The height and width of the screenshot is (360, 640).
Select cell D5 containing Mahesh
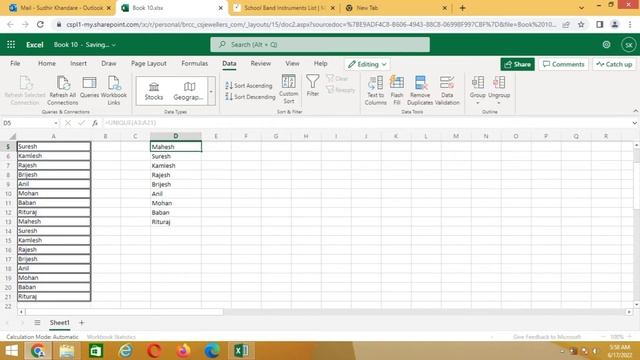pyautogui.click(x=176, y=147)
